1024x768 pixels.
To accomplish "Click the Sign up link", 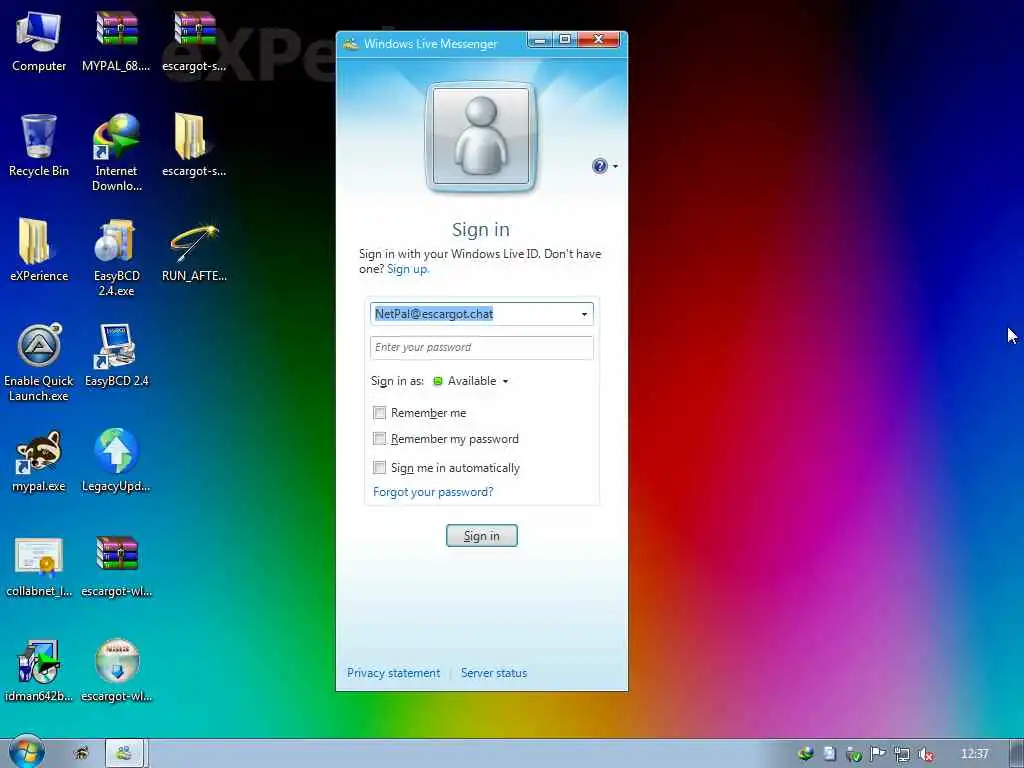I will click(x=408, y=269).
